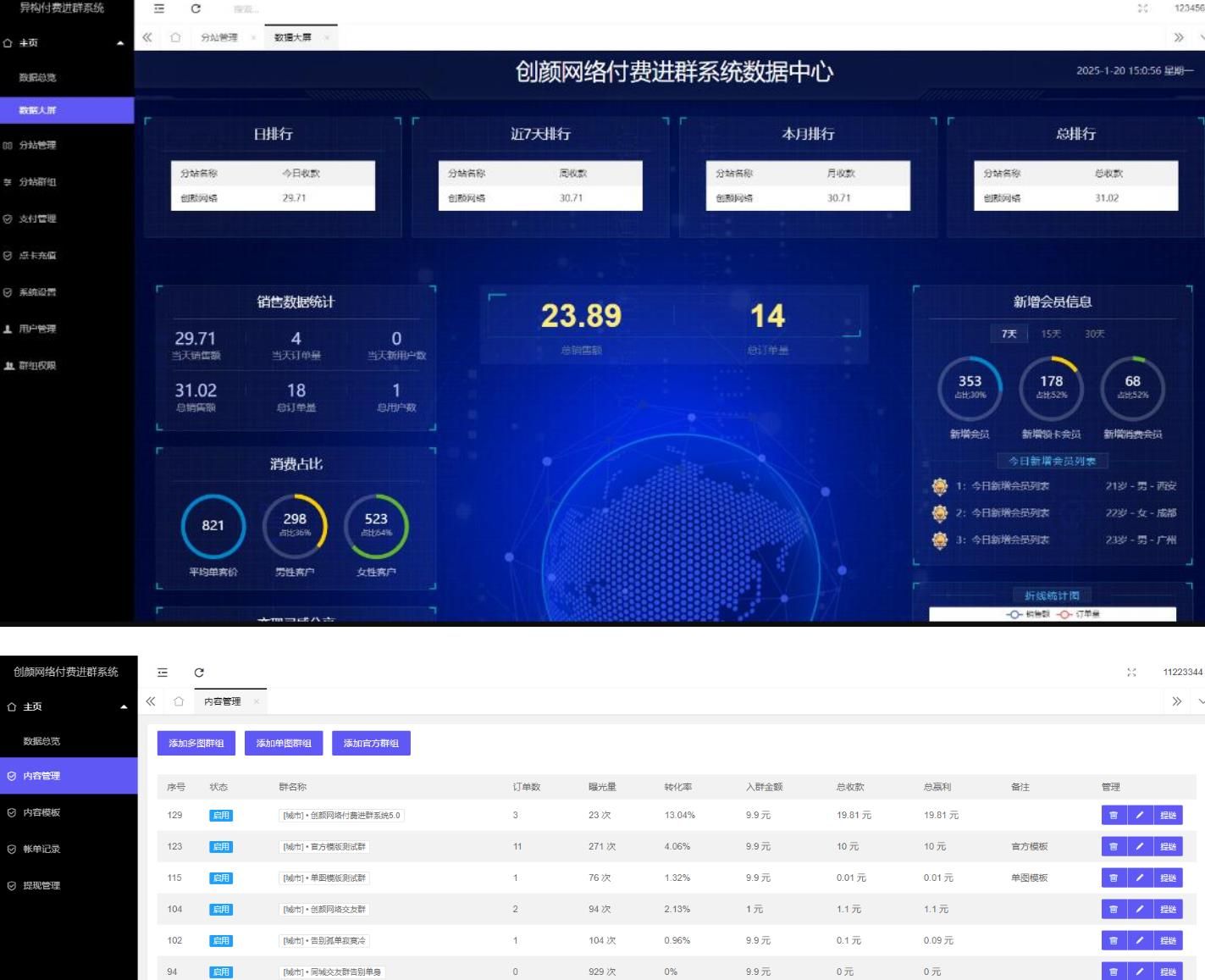Select 支付管理 in the left sidebar

[36, 219]
